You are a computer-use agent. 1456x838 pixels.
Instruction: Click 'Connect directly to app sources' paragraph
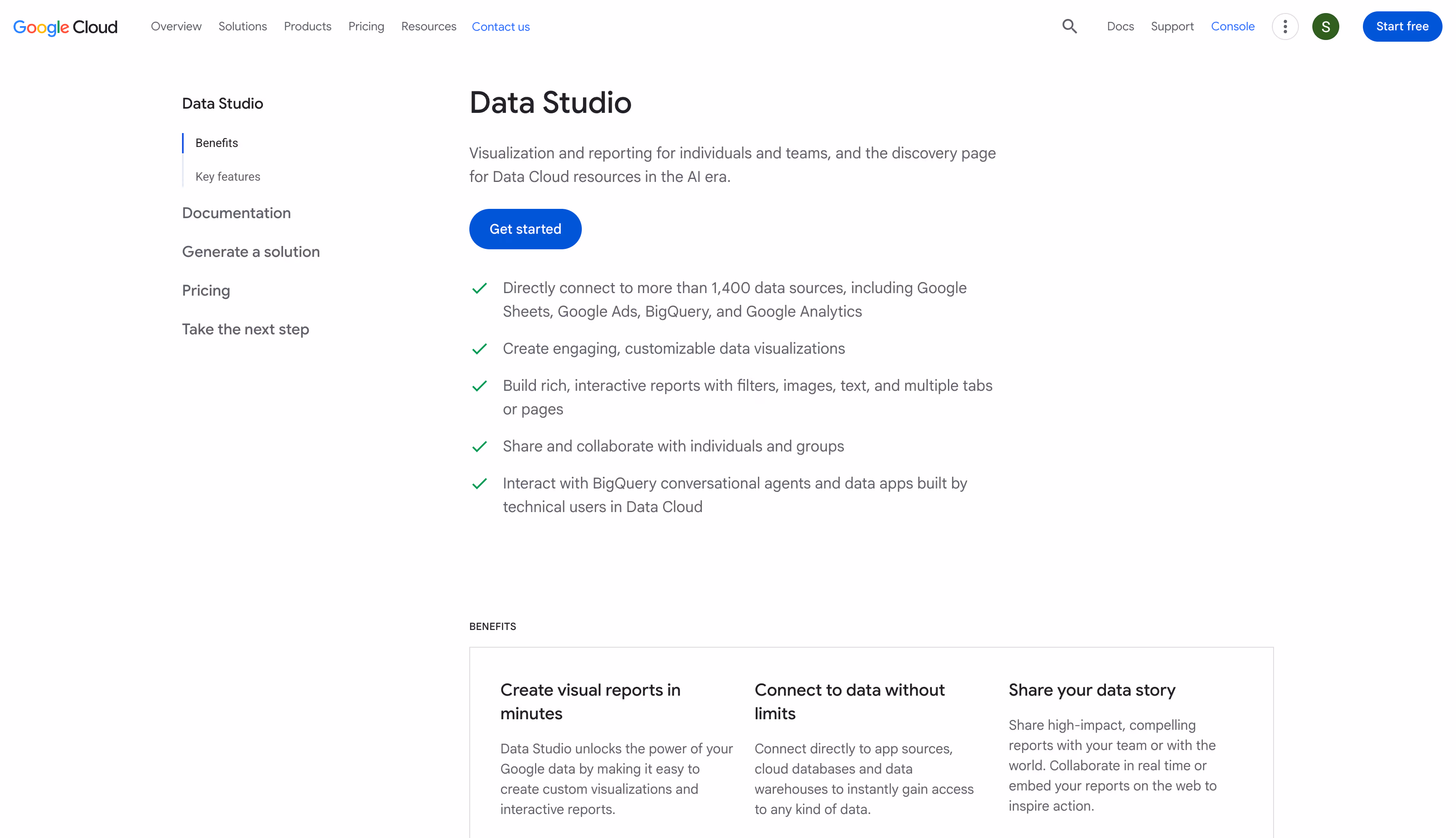864,779
